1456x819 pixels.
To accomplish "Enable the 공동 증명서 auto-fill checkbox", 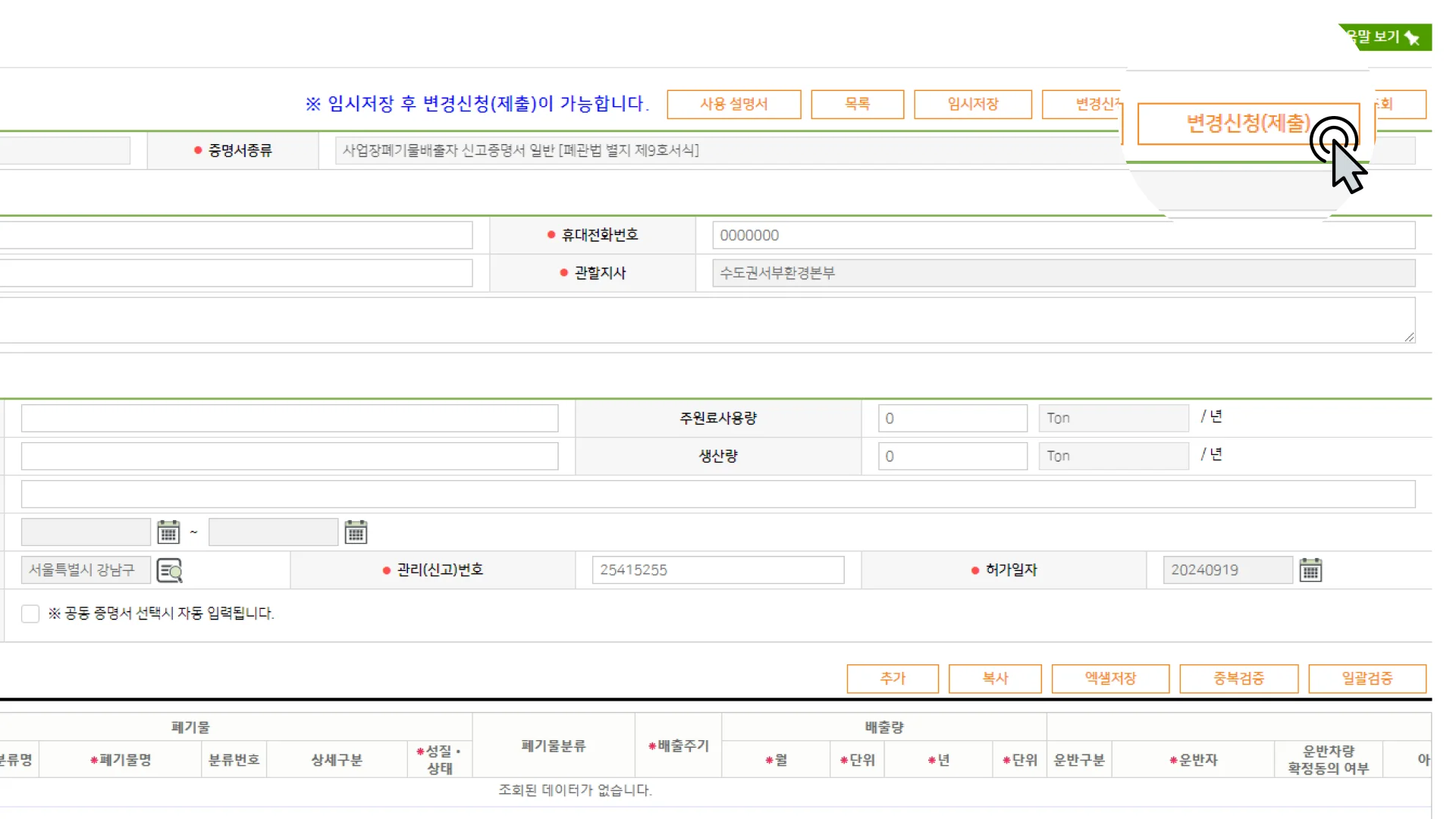I will [x=30, y=613].
